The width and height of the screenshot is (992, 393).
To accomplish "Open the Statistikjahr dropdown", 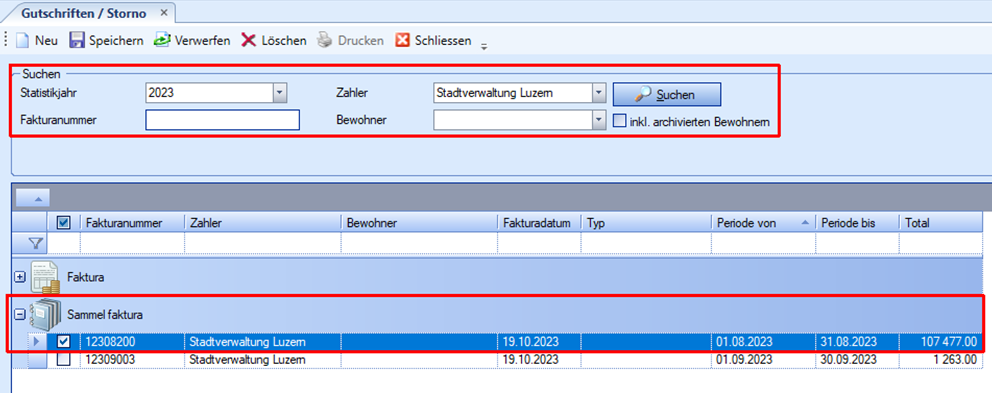I will point(280,94).
